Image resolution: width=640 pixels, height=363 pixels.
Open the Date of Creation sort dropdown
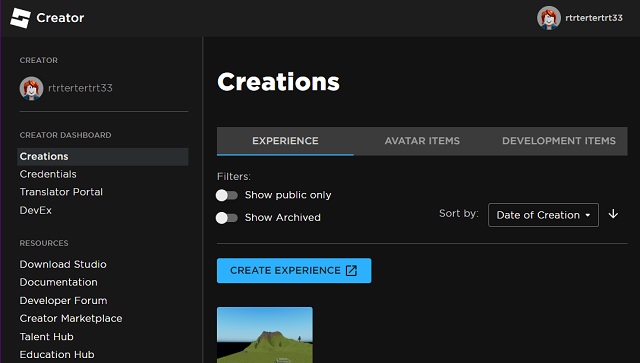pyautogui.click(x=543, y=215)
